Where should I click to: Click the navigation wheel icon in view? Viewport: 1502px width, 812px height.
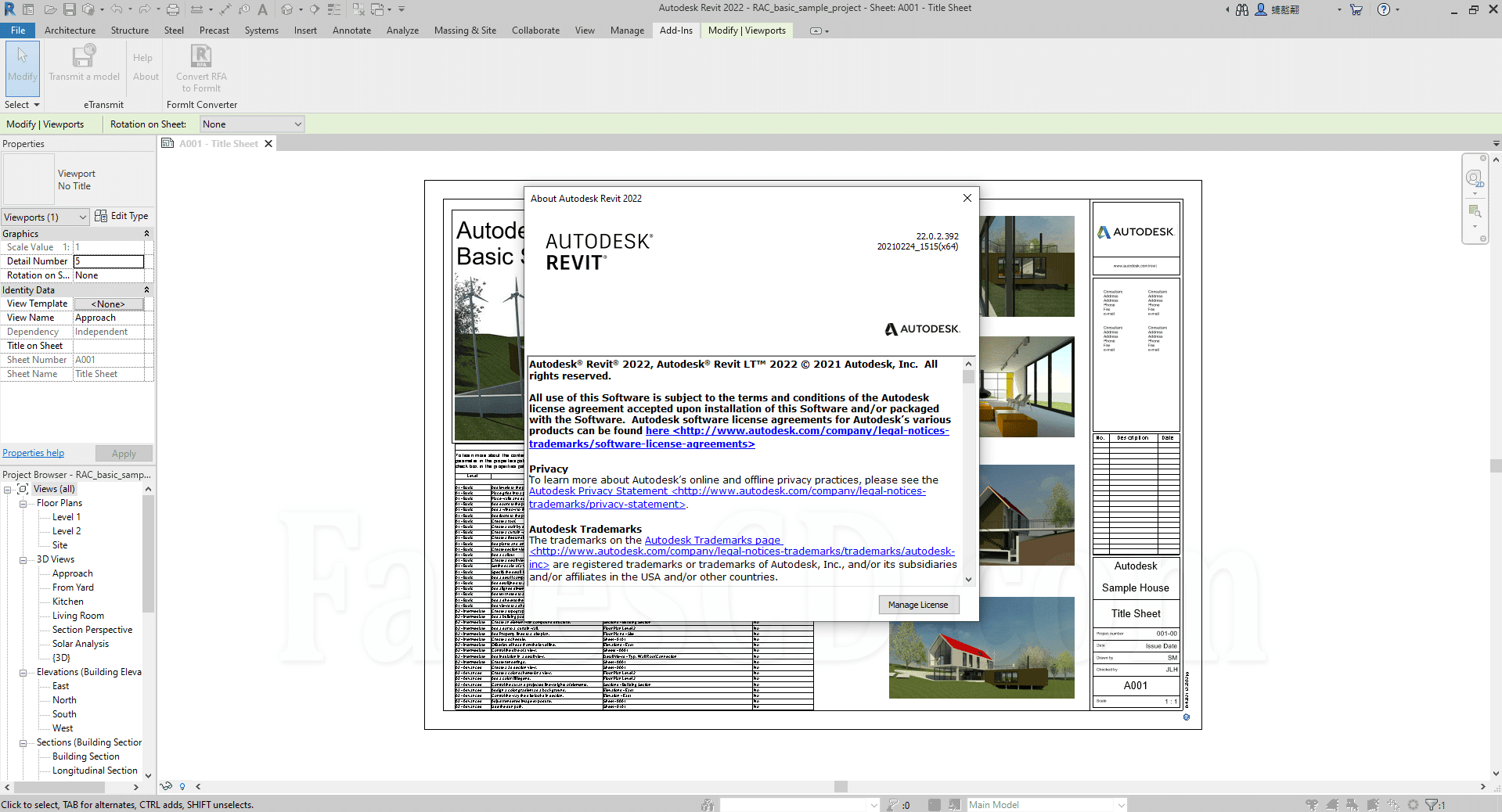pyautogui.click(x=1474, y=178)
